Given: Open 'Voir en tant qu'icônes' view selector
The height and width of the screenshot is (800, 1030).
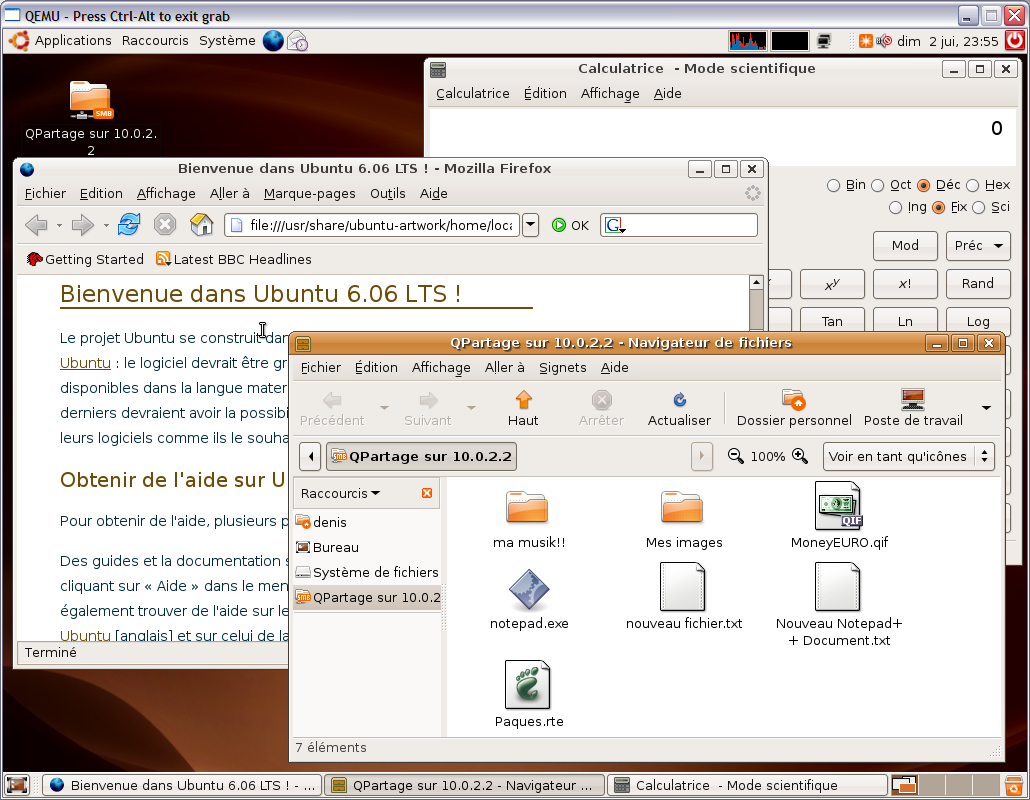Looking at the screenshot, I should [908, 456].
